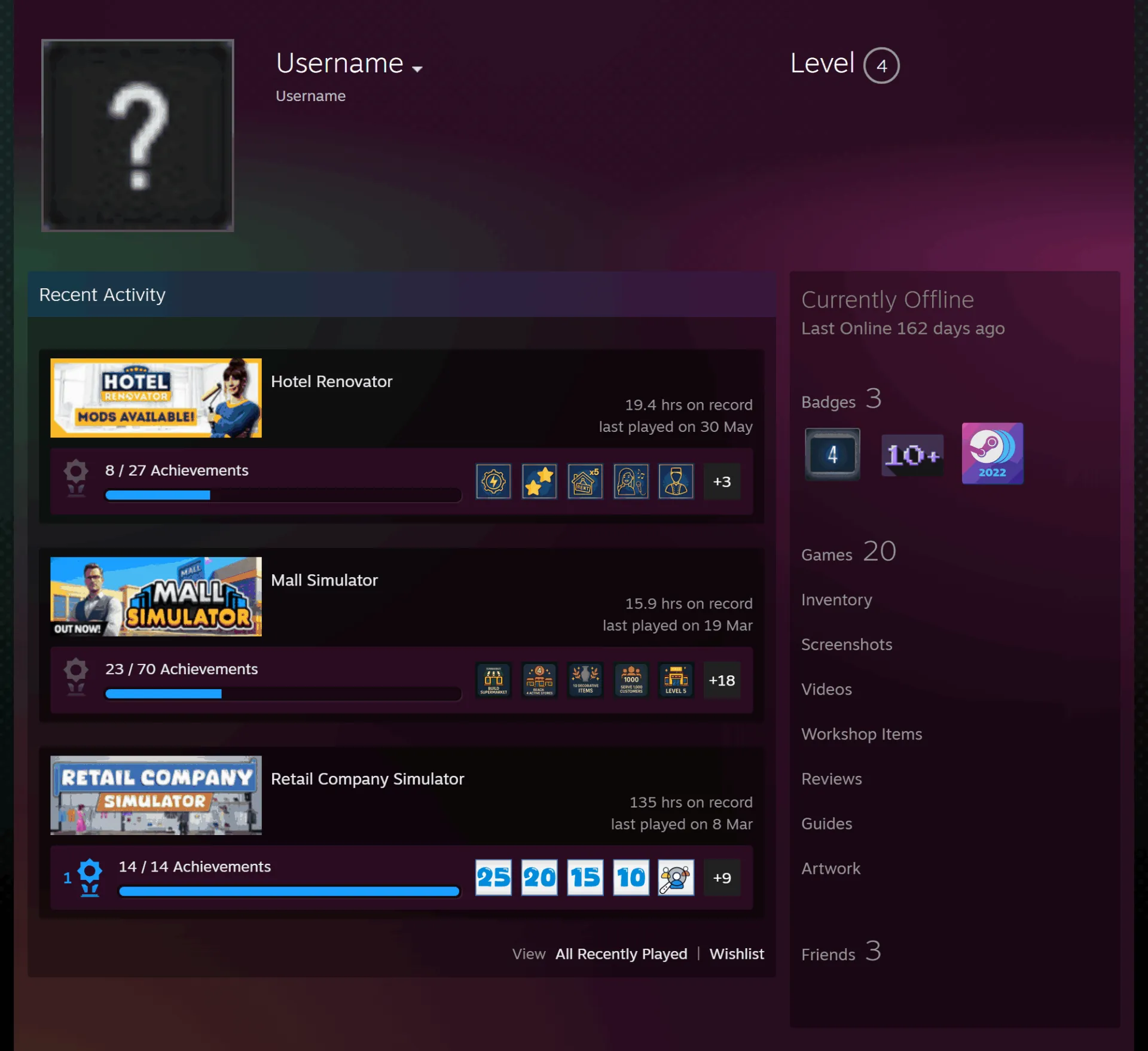The width and height of the screenshot is (1148, 1051).
Task: Open the Level 4 community badge
Action: (x=832, y=454)
